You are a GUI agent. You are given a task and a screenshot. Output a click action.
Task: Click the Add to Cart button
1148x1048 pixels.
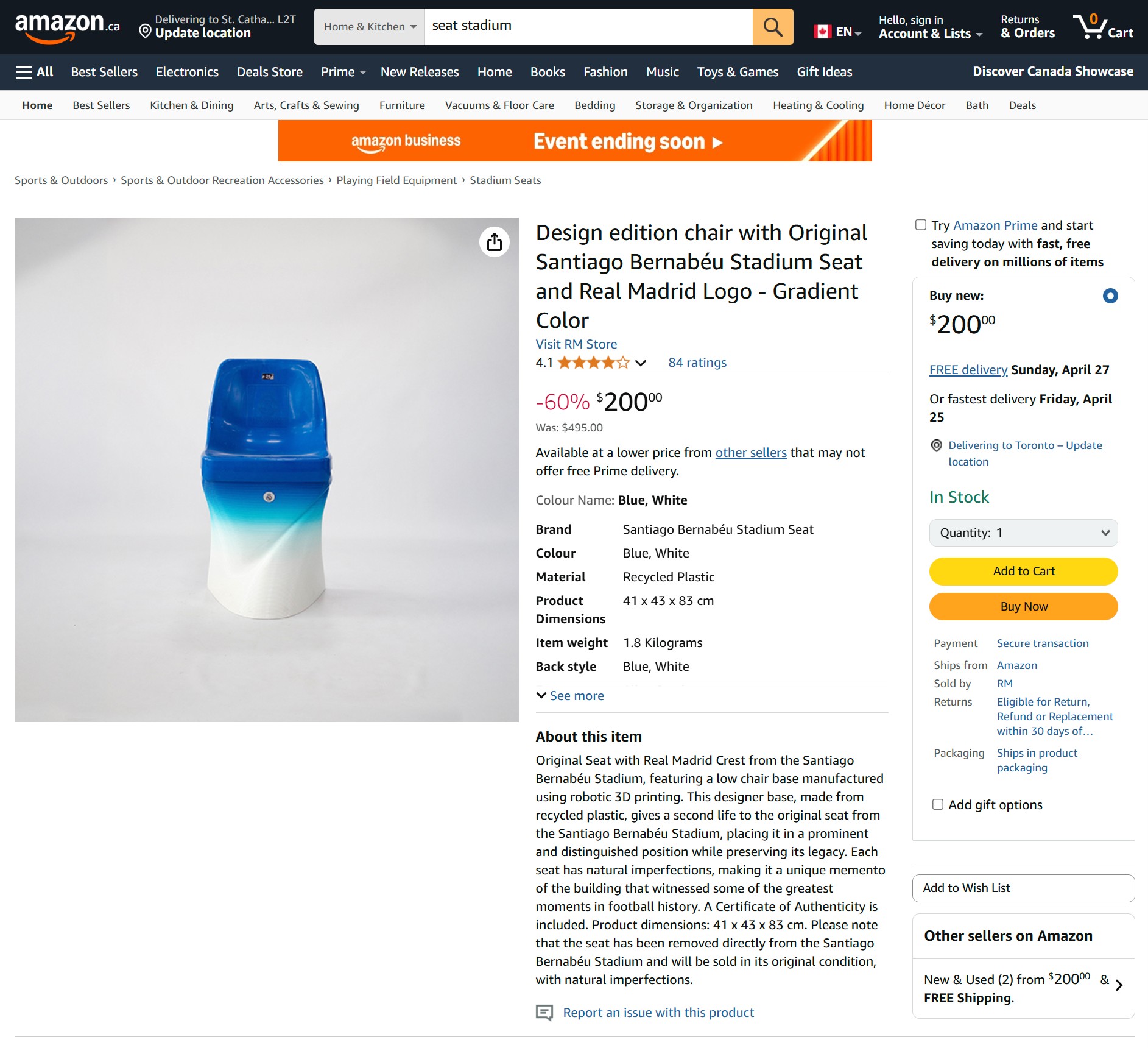(x=1023, y=572)
